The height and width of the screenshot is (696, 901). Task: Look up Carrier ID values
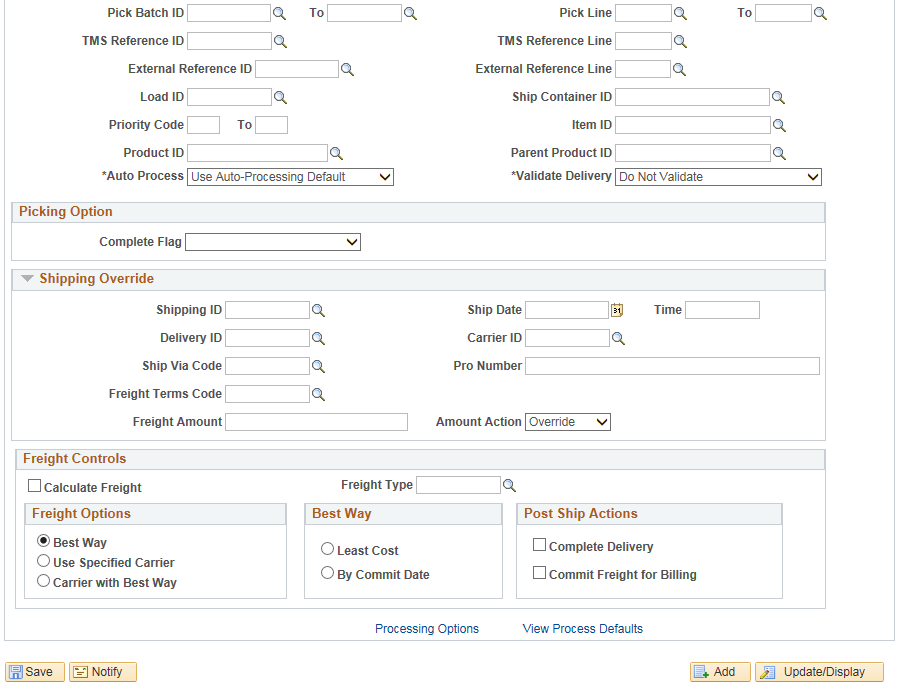pos(618,339)
